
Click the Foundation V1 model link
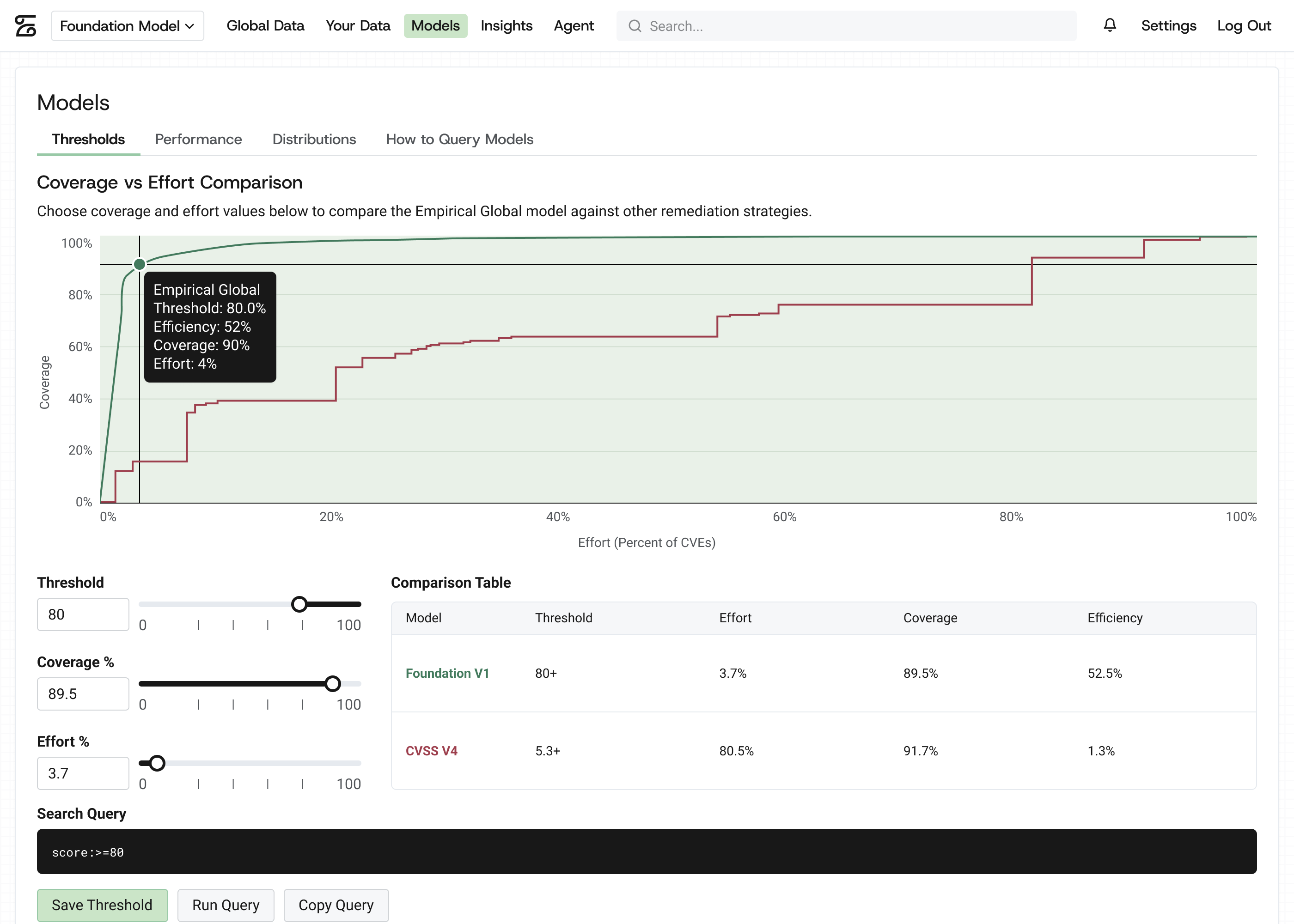tap(447, 673)
